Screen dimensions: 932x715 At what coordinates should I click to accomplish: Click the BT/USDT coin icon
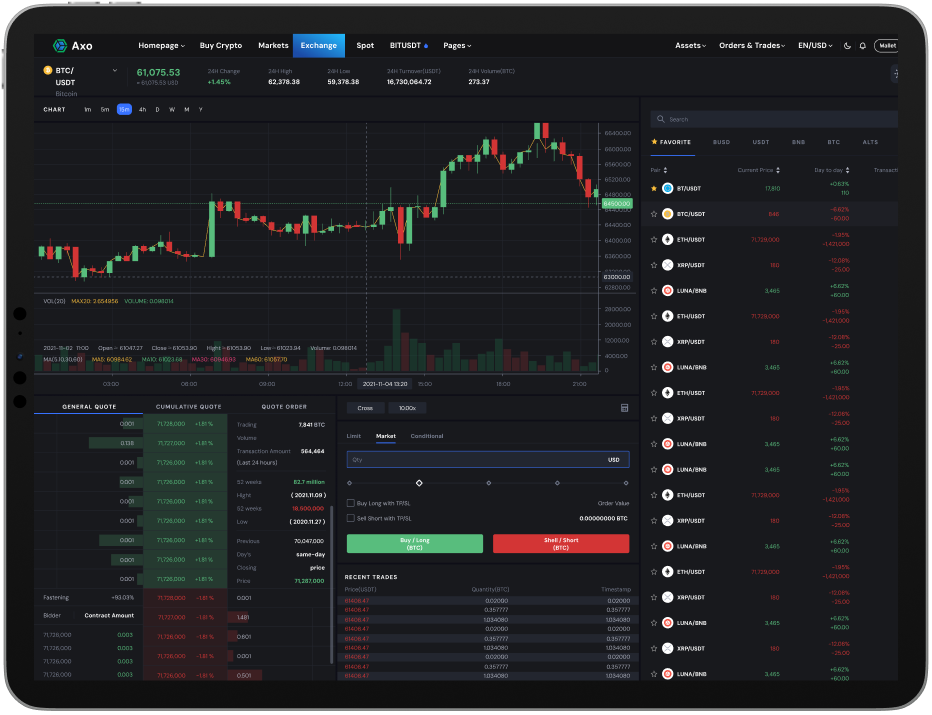click(667, 188)
